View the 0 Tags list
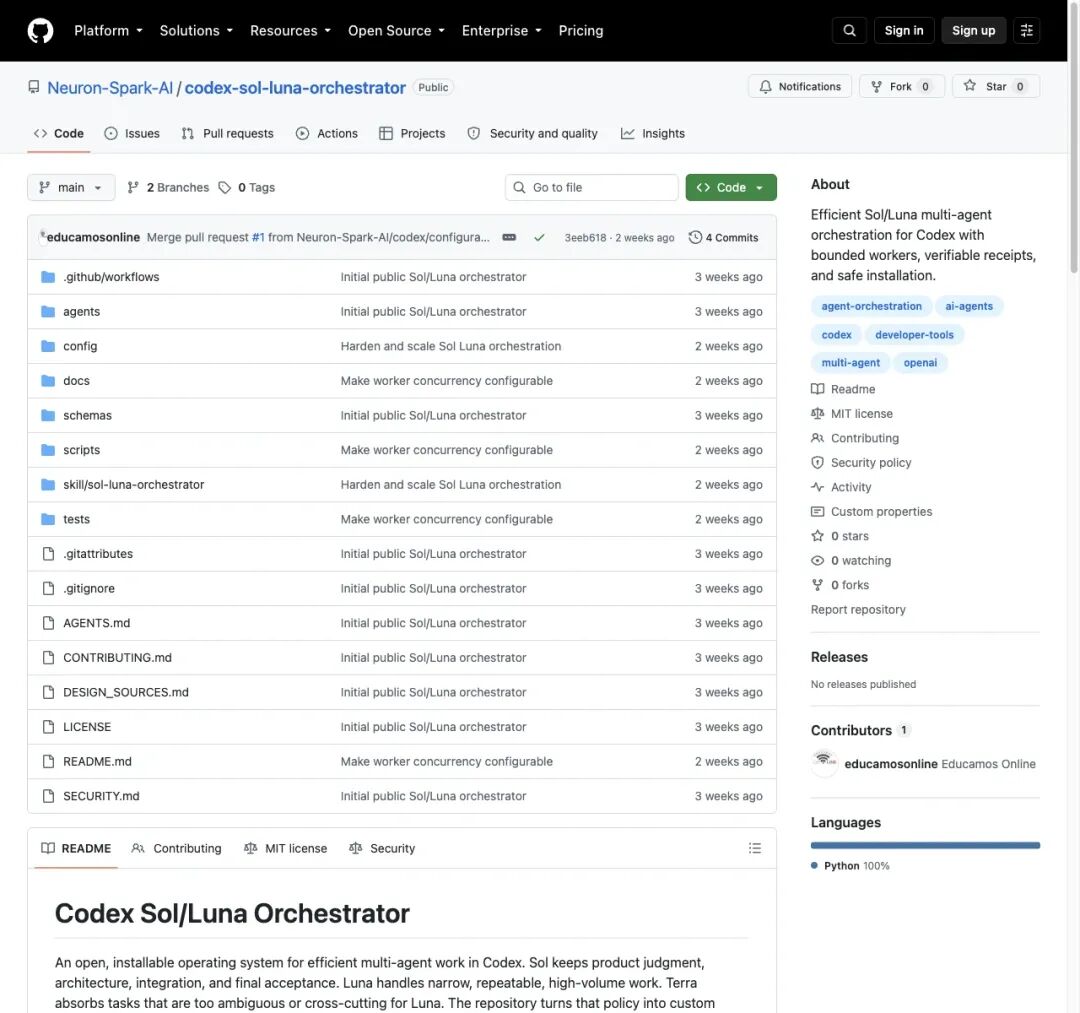Image resolution: width=1080 pixels, height=1013 pixels. coord(247,187)
